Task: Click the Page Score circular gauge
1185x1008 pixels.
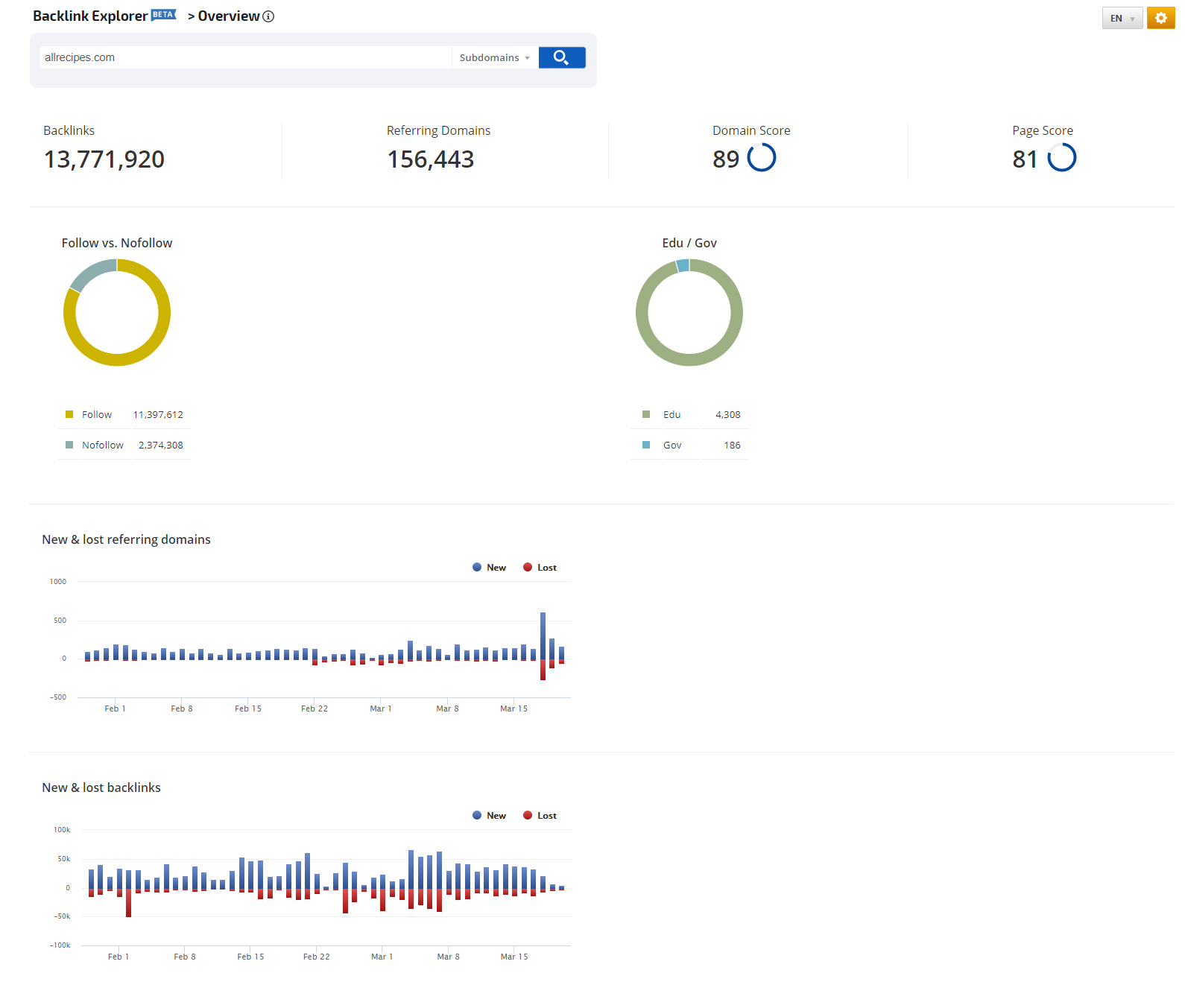Action: point(1061,158)
